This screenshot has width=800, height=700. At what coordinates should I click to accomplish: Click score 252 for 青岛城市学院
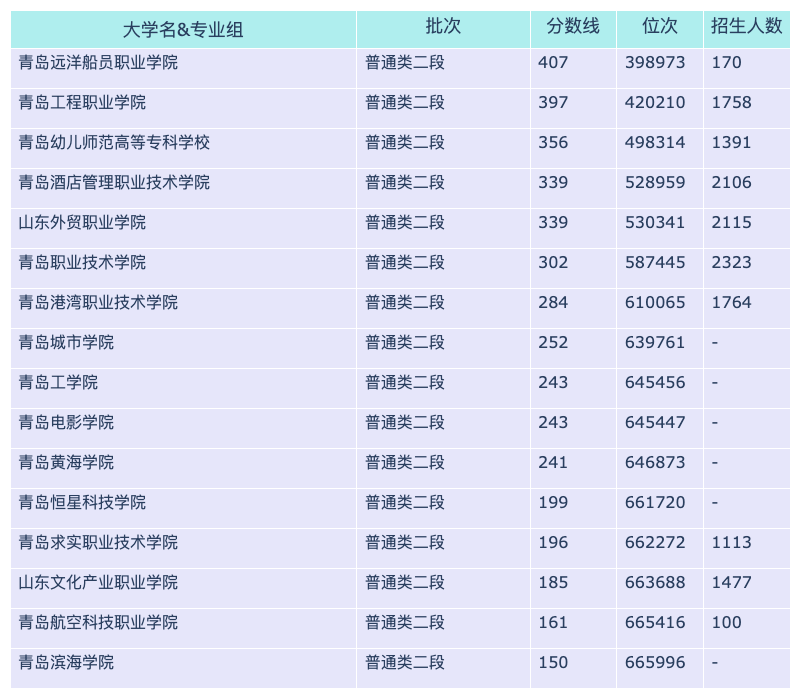[553, 342]
